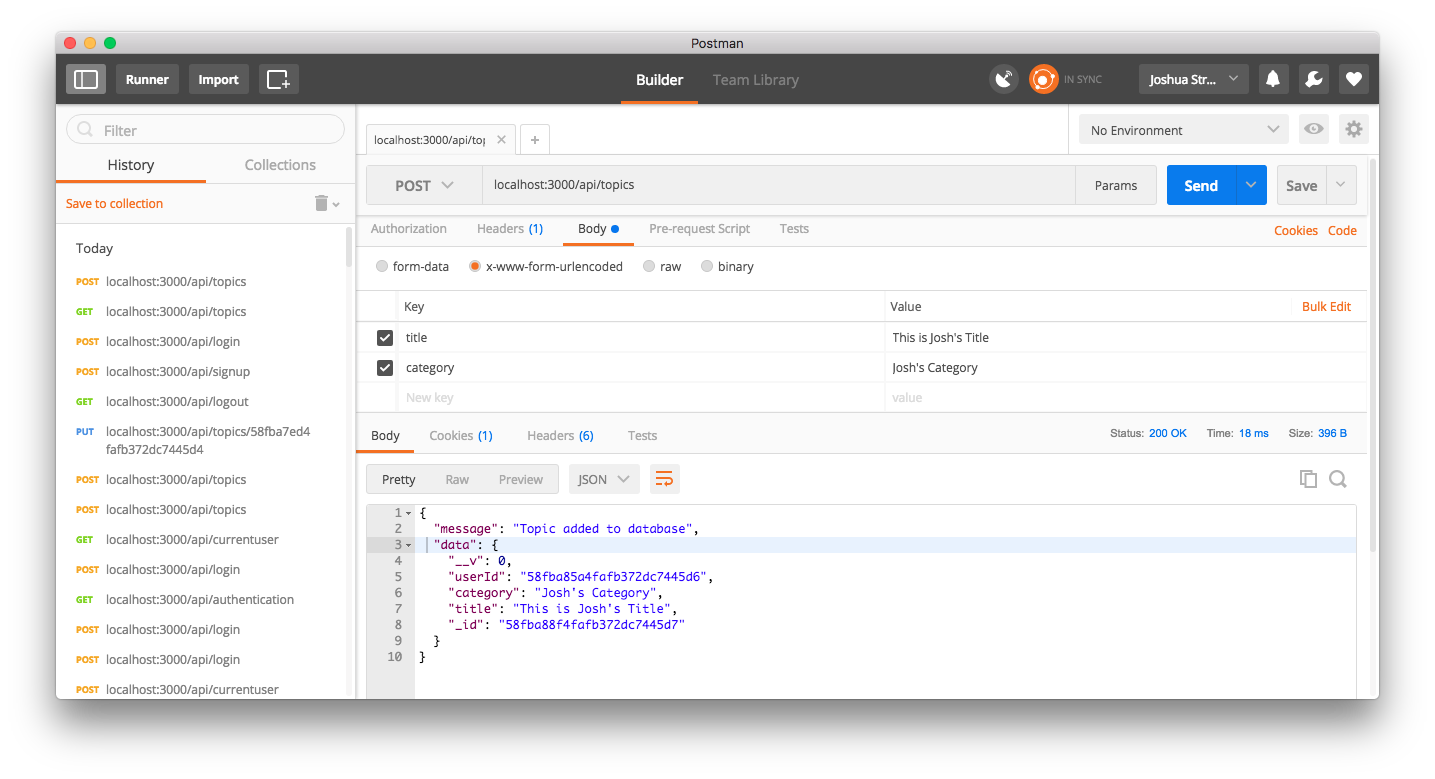
Task: Switch to Builder tab
Action: (660, 79)
